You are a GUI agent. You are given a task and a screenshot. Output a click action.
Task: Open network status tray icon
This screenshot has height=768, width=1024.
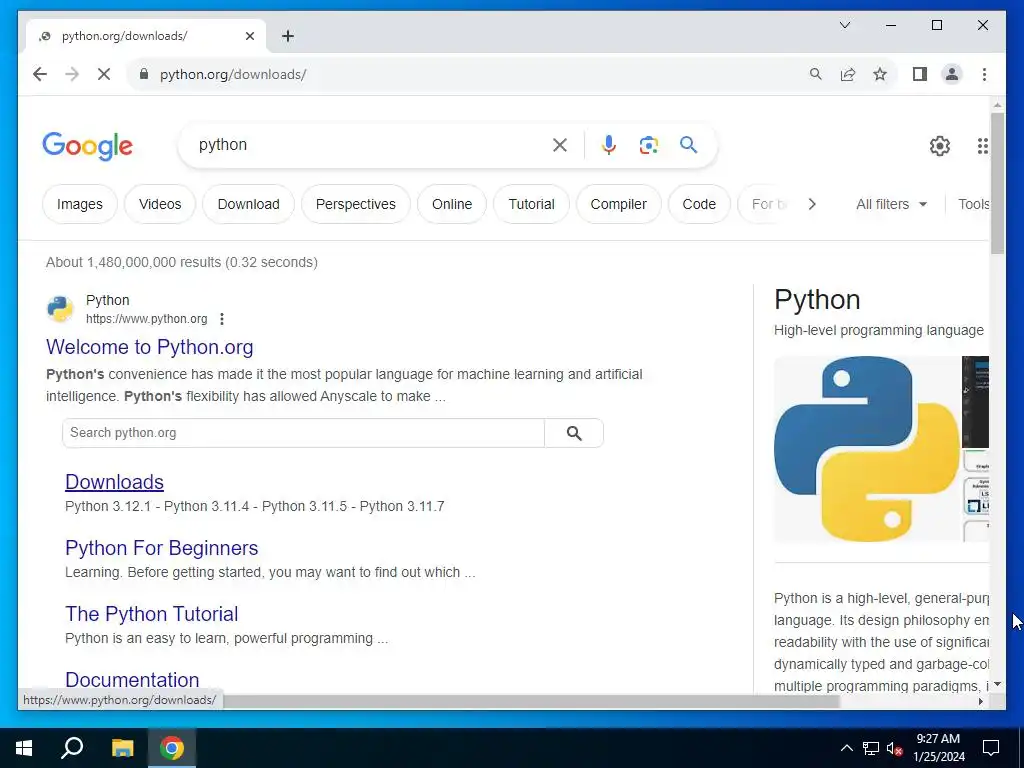(871, 748)
